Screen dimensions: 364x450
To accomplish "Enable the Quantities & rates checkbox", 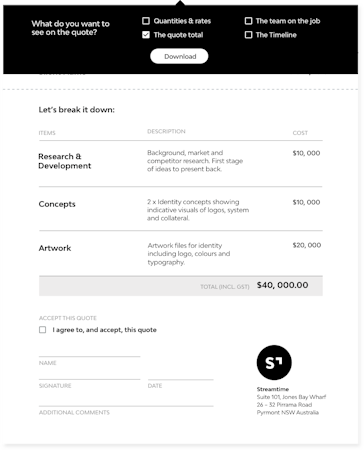I will click(146, 21).
